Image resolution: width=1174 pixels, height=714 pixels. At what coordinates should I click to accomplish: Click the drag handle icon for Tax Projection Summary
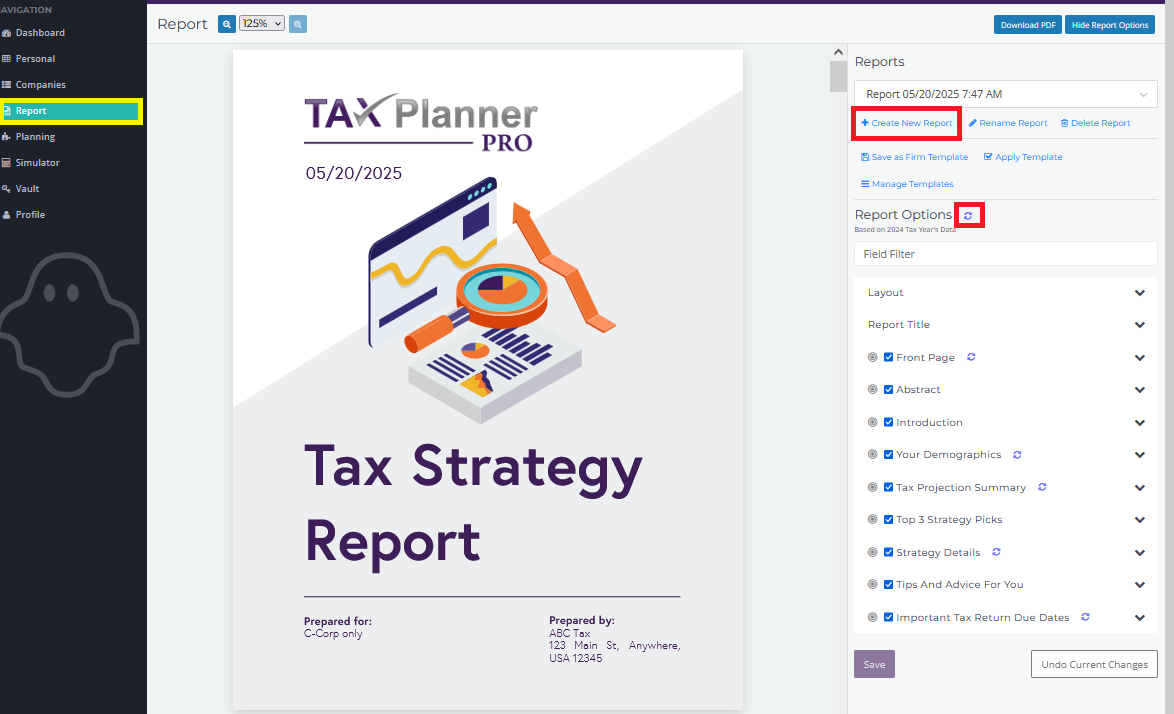(872, 487)
